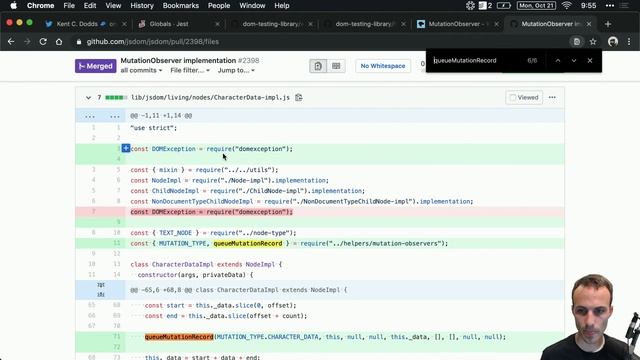Click the hunk header @@ -1,11 +1,14 @@
The height and width of the screenshot is (360, 640).
tap(161, 116)
